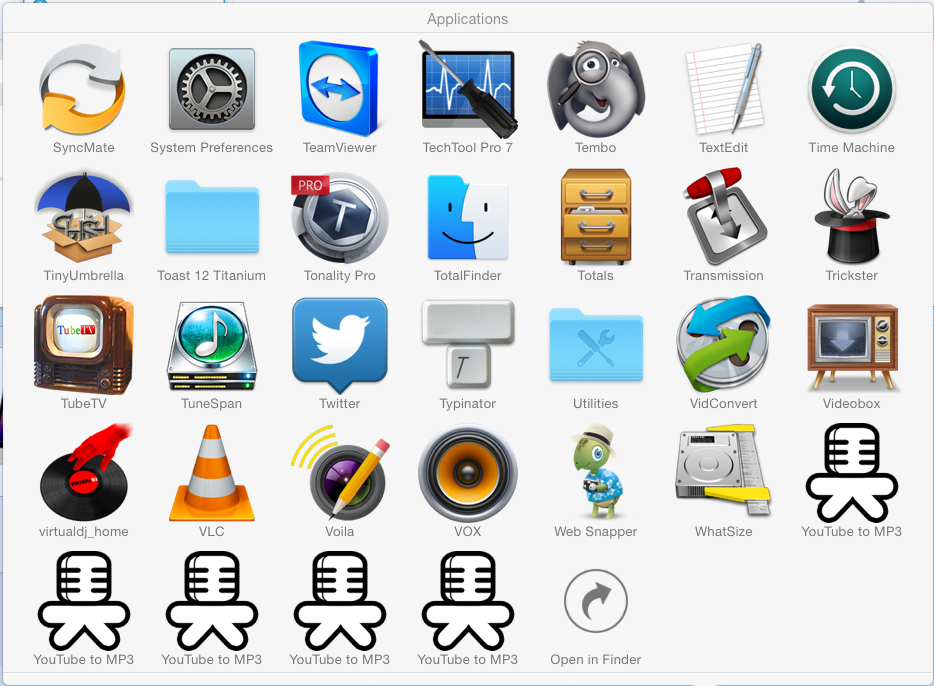The width and height of the screenshot is (934, 686).
Task: Open TeamViewer from the Applications stack
Action: tap(340, 88)
